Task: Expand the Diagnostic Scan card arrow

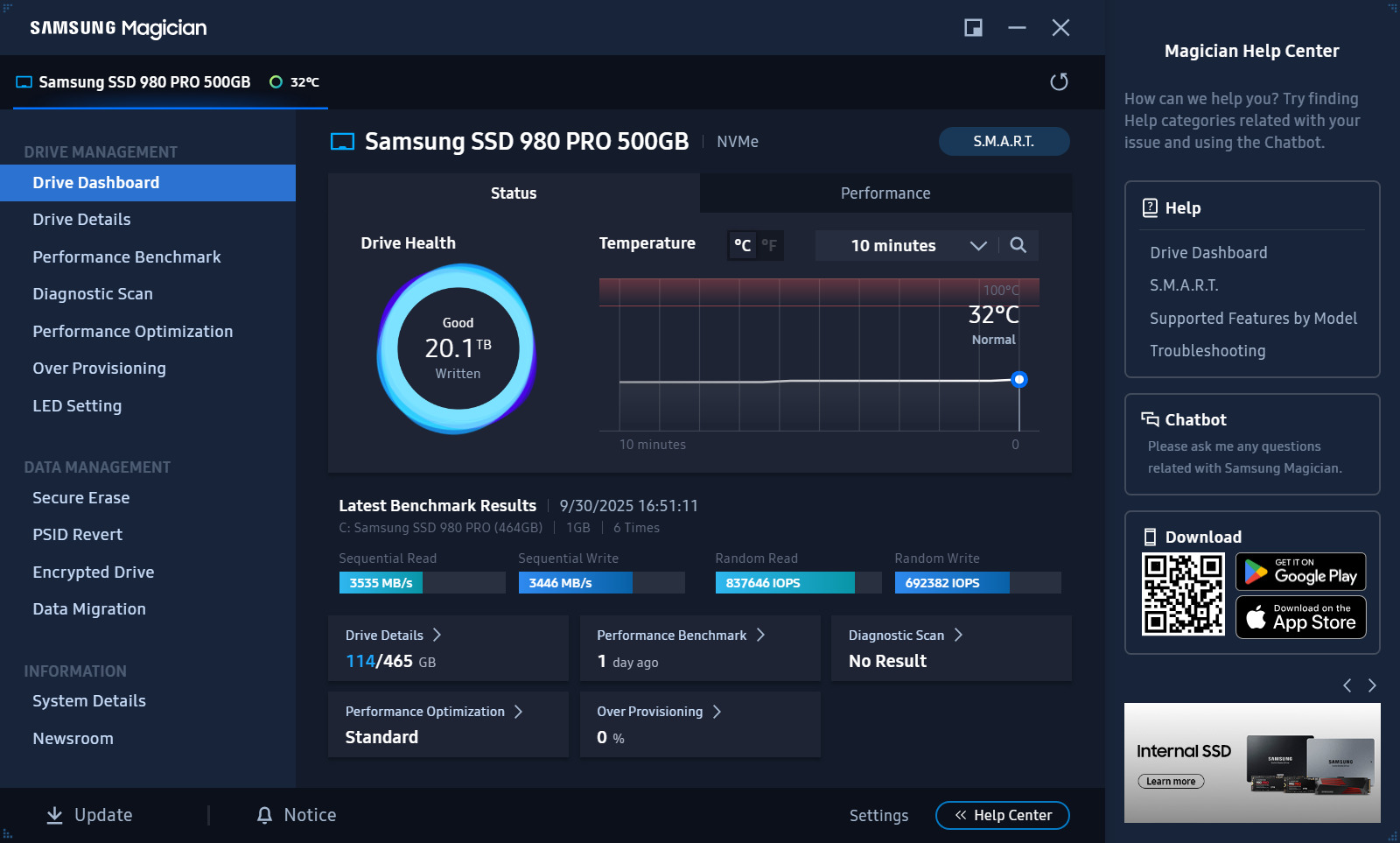Action: (x=958, y=635)
